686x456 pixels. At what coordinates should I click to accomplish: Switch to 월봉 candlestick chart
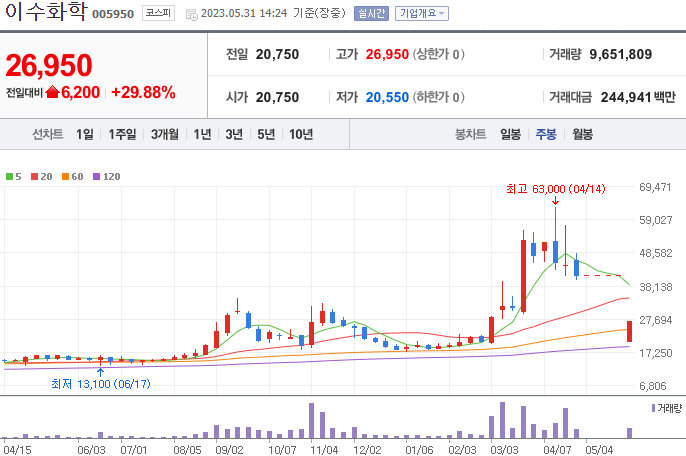coord(582,134)
